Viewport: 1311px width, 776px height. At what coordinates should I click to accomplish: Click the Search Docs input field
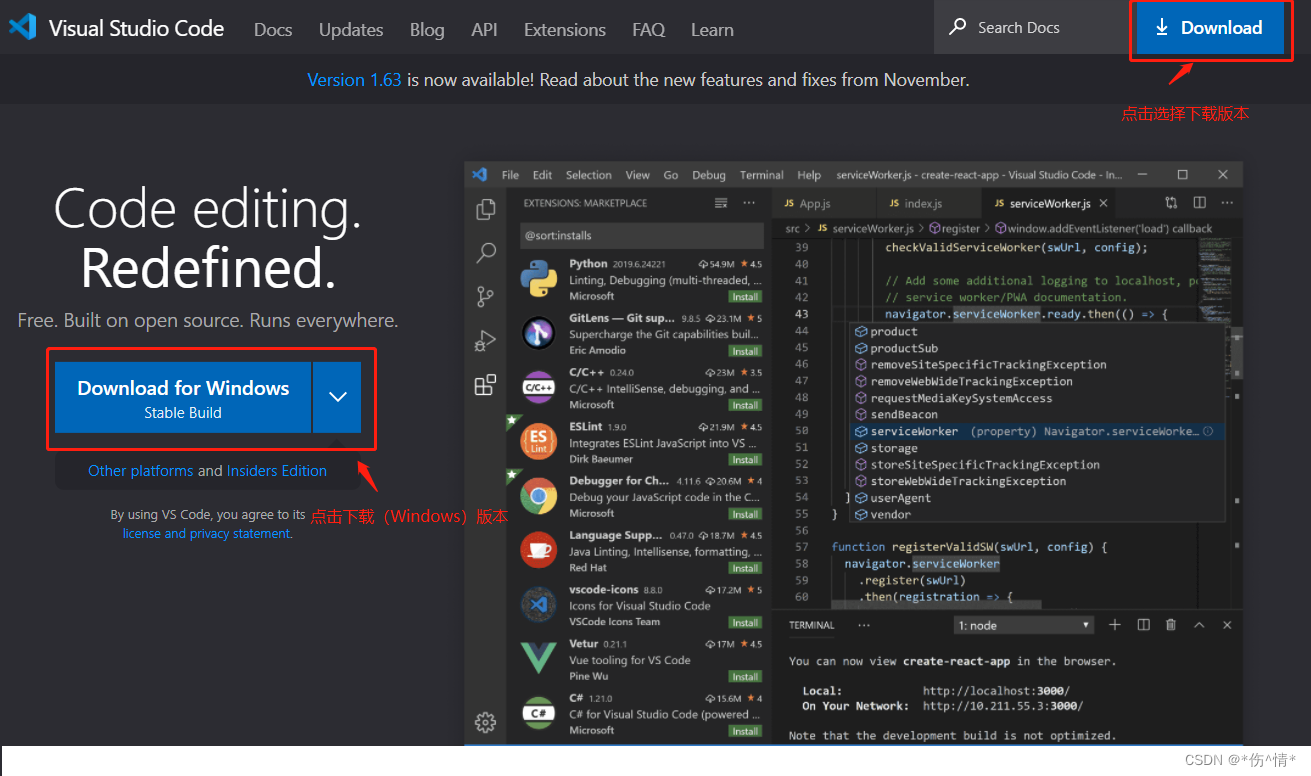tap(1031, 27)
